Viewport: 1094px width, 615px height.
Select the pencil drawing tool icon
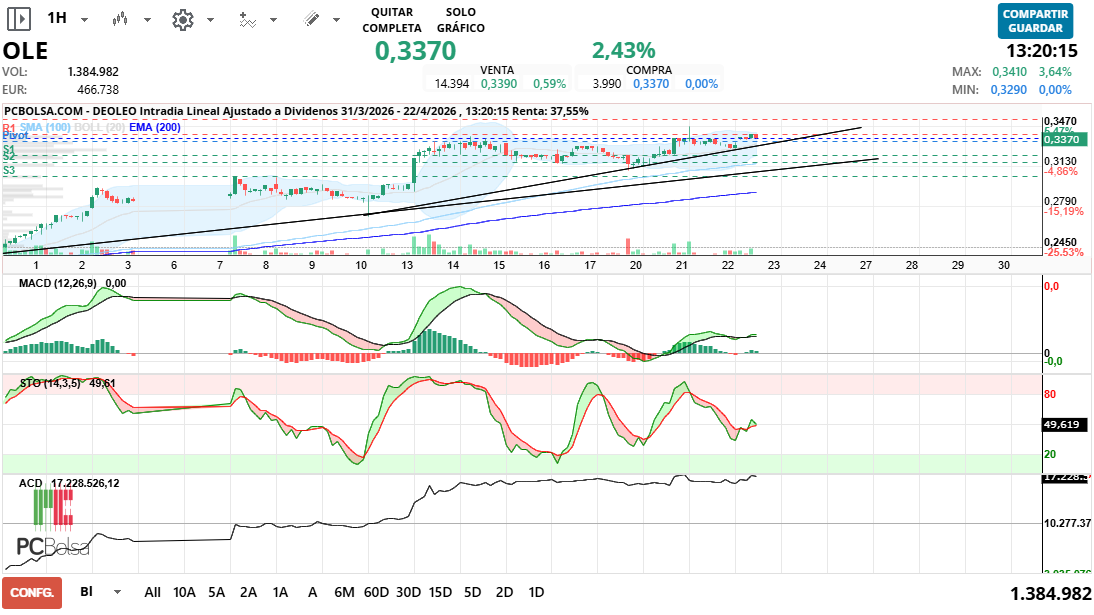pos(310,19)
